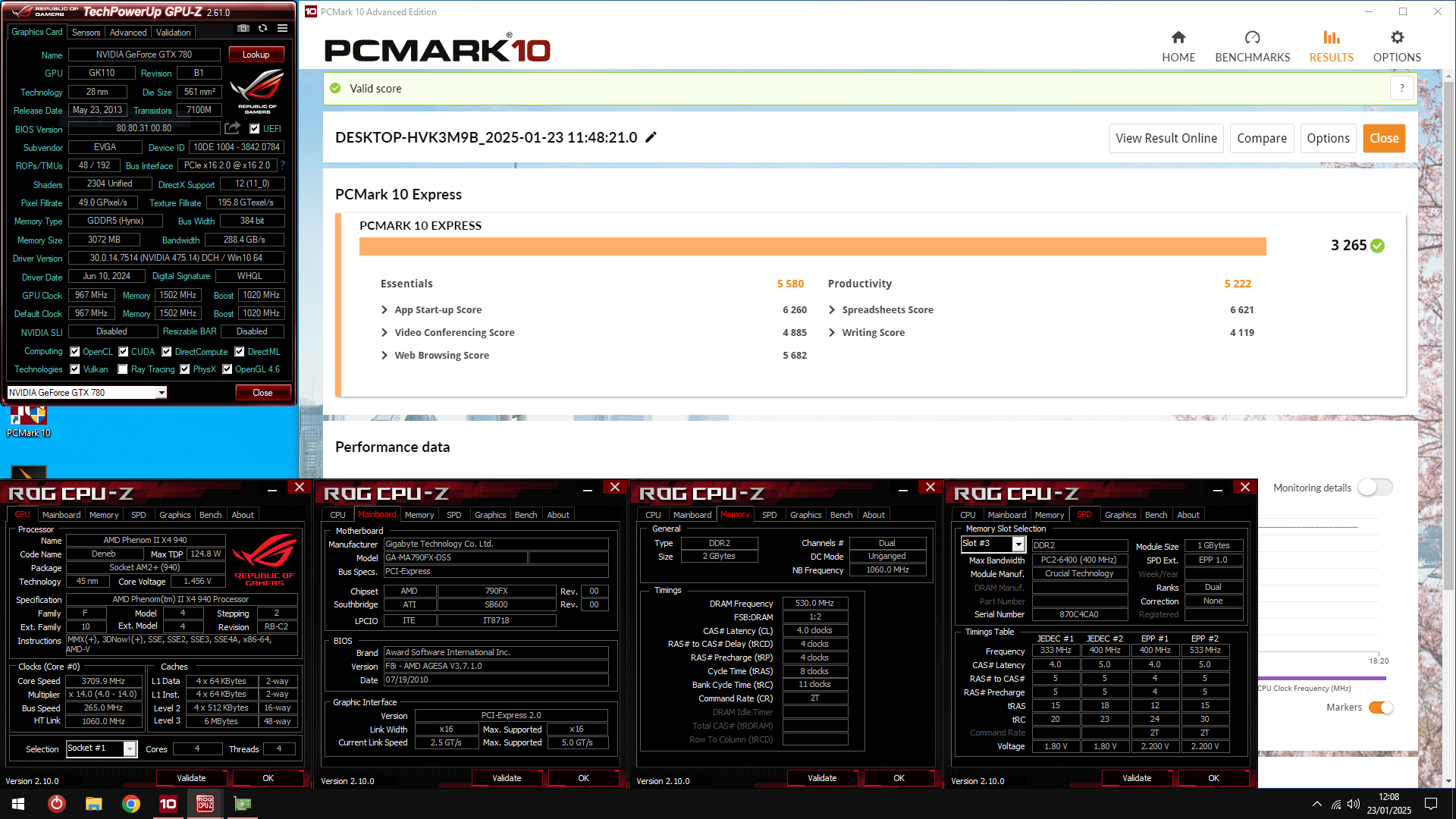Toggle the PhysX checkbox
Screen dimensions: 1456x819
tap(185, 369)
